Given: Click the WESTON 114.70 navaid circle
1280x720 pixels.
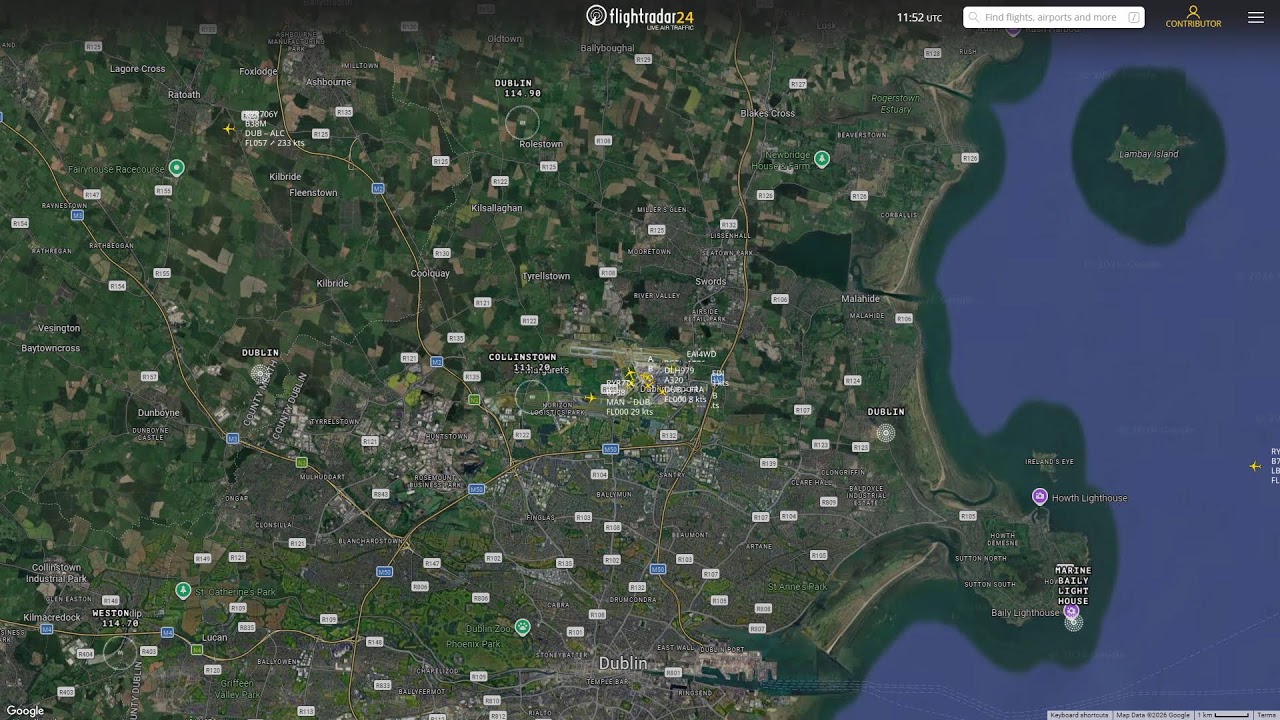Looking at the screenshot, I should [120, 652].
